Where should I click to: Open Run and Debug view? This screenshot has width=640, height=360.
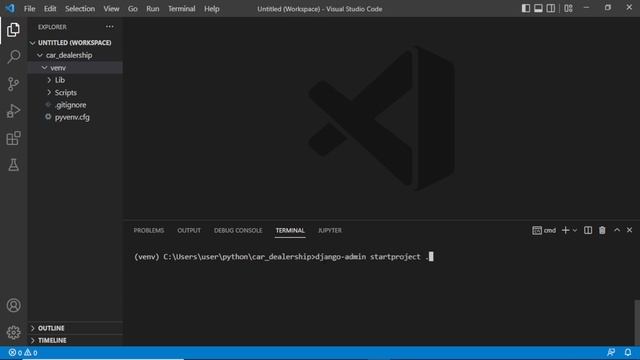pos(13,111)
